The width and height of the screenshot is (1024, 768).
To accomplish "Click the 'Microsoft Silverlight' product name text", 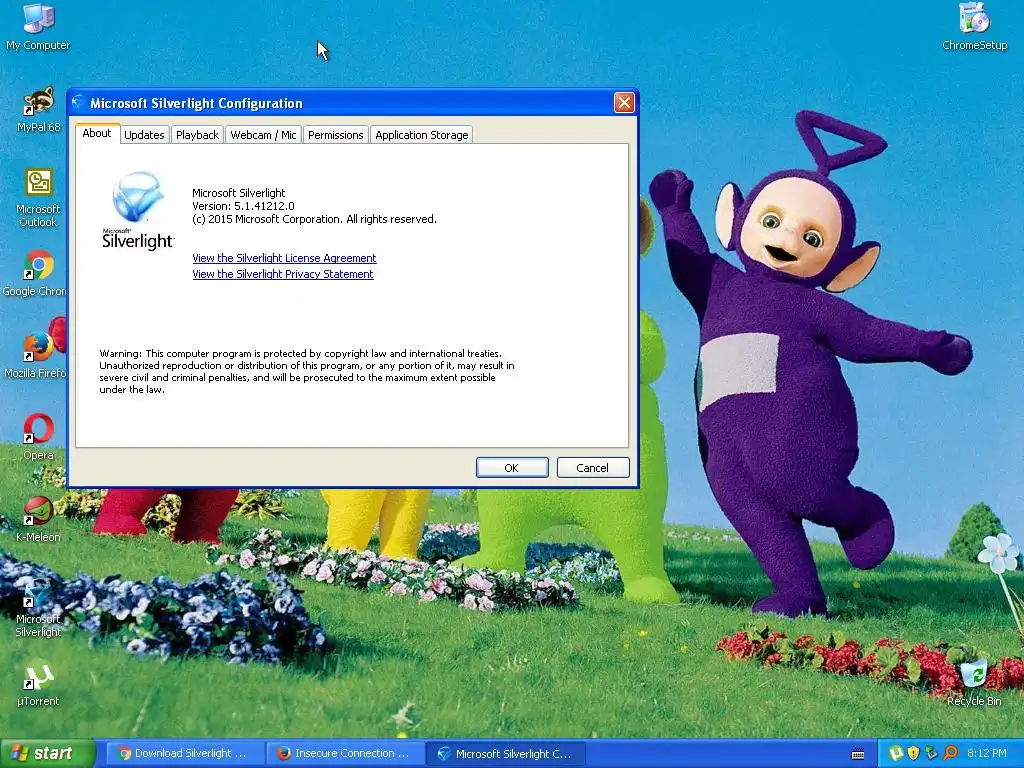I will 238,193.
